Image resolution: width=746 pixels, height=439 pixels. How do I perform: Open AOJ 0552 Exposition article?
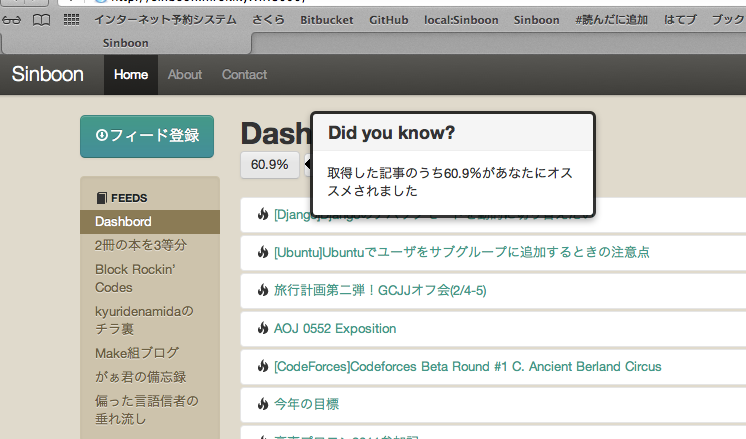[335, 329]
